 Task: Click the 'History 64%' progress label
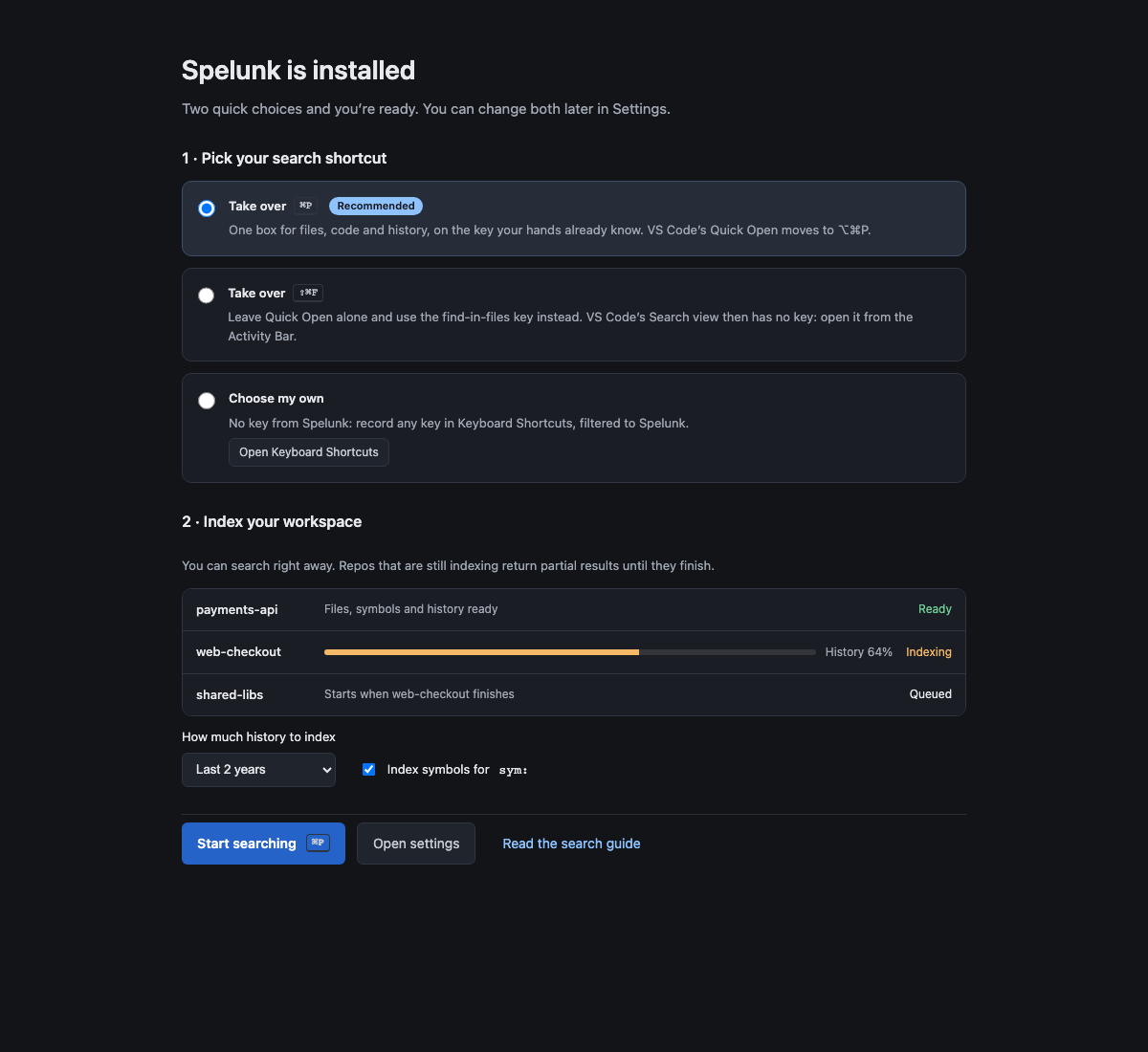point(859,652)
